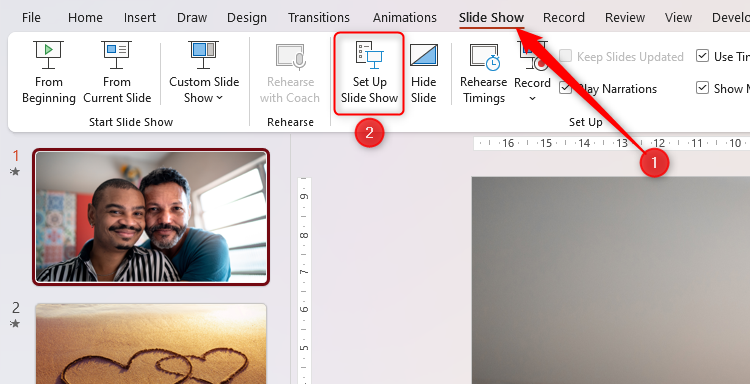Toggle Play Narrations checkbox
The height and width of the screenshot is (384, 750).
565,88
